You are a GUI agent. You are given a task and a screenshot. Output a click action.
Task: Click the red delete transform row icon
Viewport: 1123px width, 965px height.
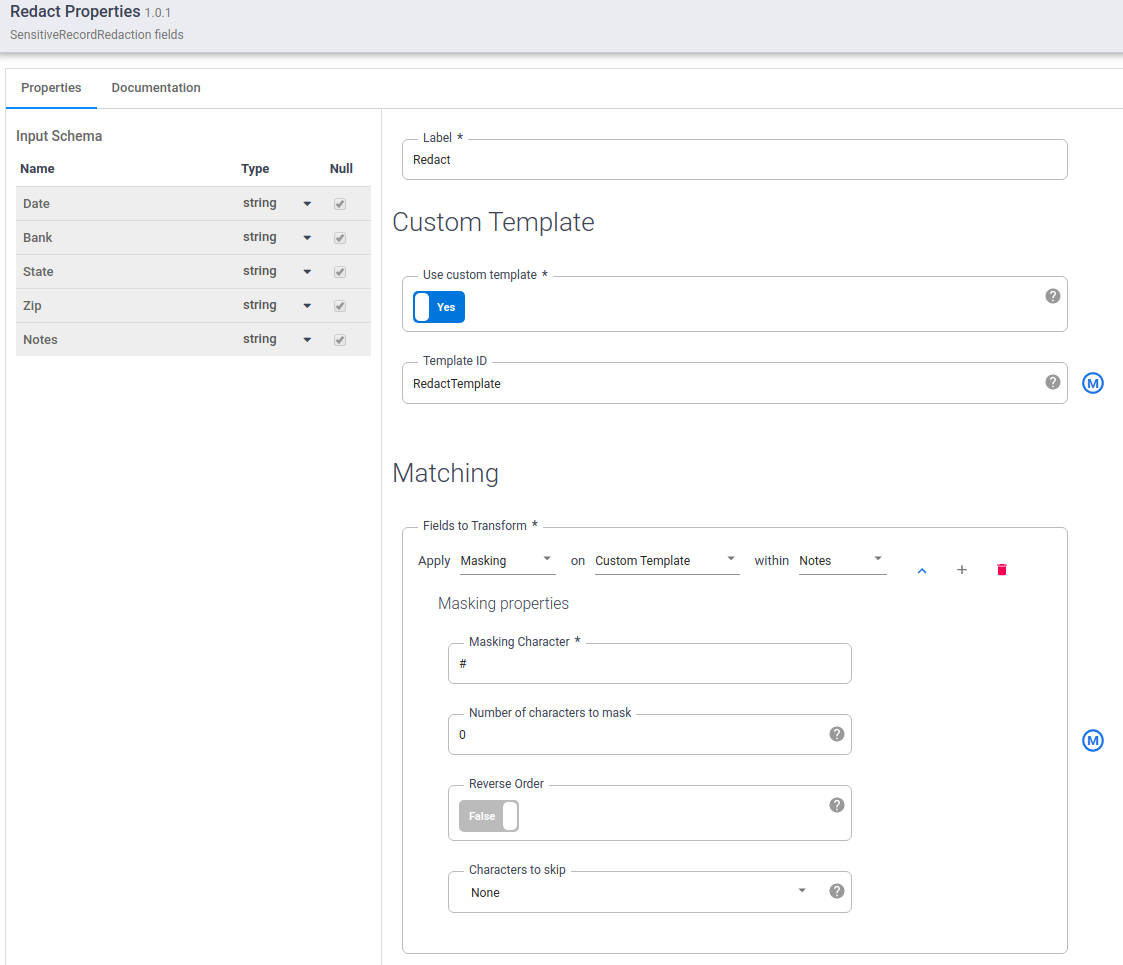point(1002,570)
